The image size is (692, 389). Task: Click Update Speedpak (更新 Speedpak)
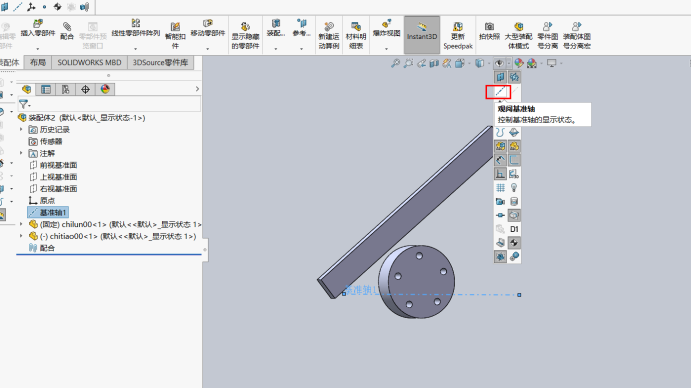pos(458,35)
